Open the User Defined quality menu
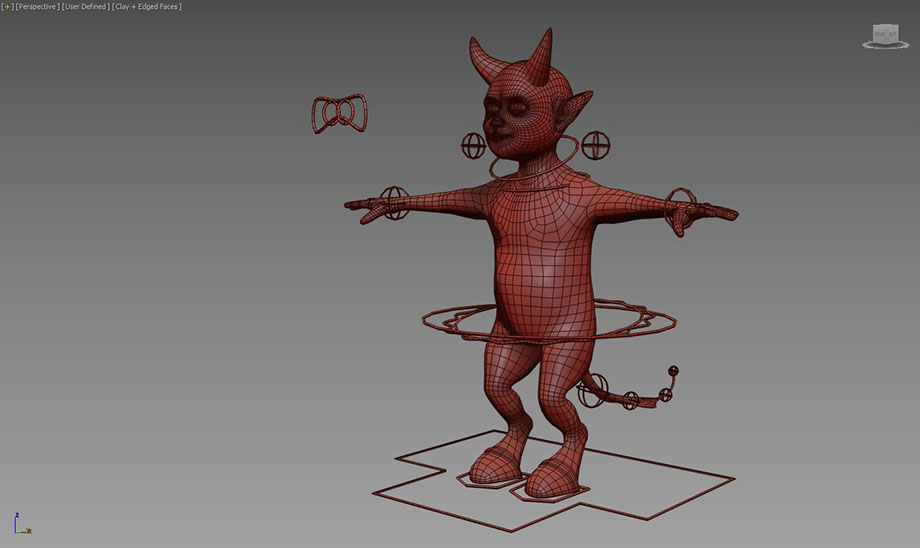Image resolution: width=920 pixels, height=548 pixels. [x=85, y=7]
